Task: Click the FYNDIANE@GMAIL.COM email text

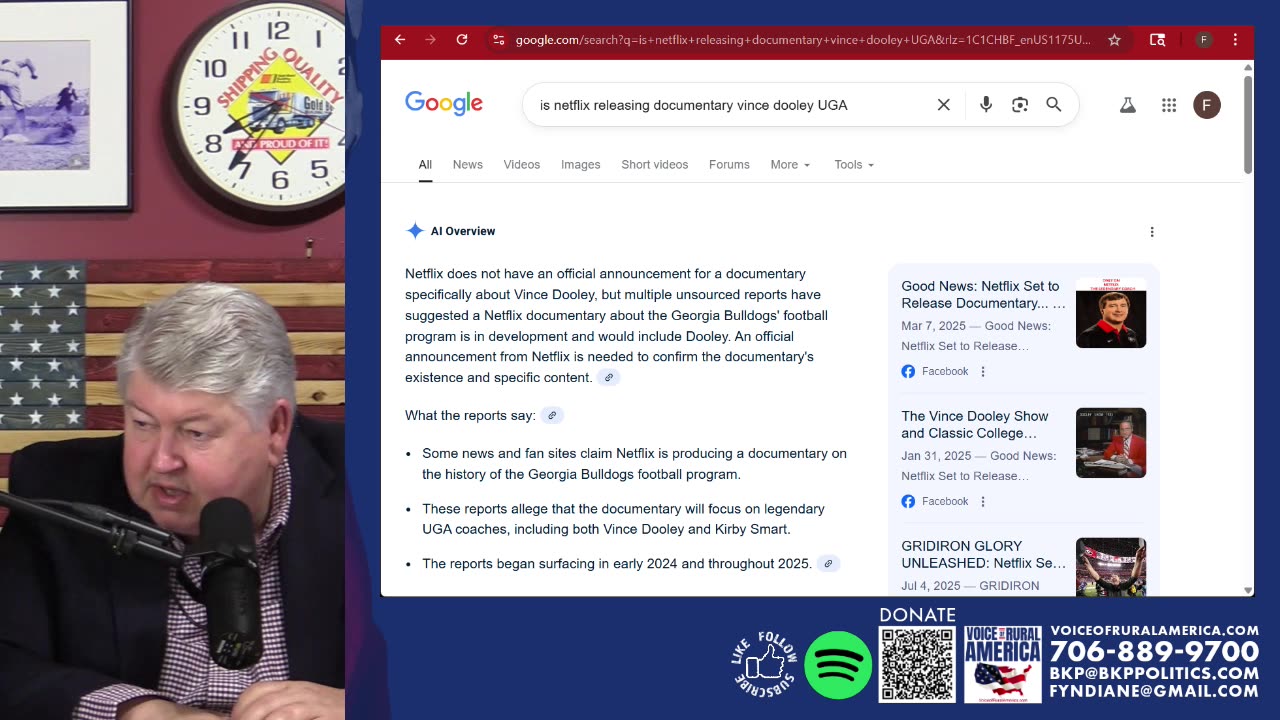Action: click(x=1154, y=691)
